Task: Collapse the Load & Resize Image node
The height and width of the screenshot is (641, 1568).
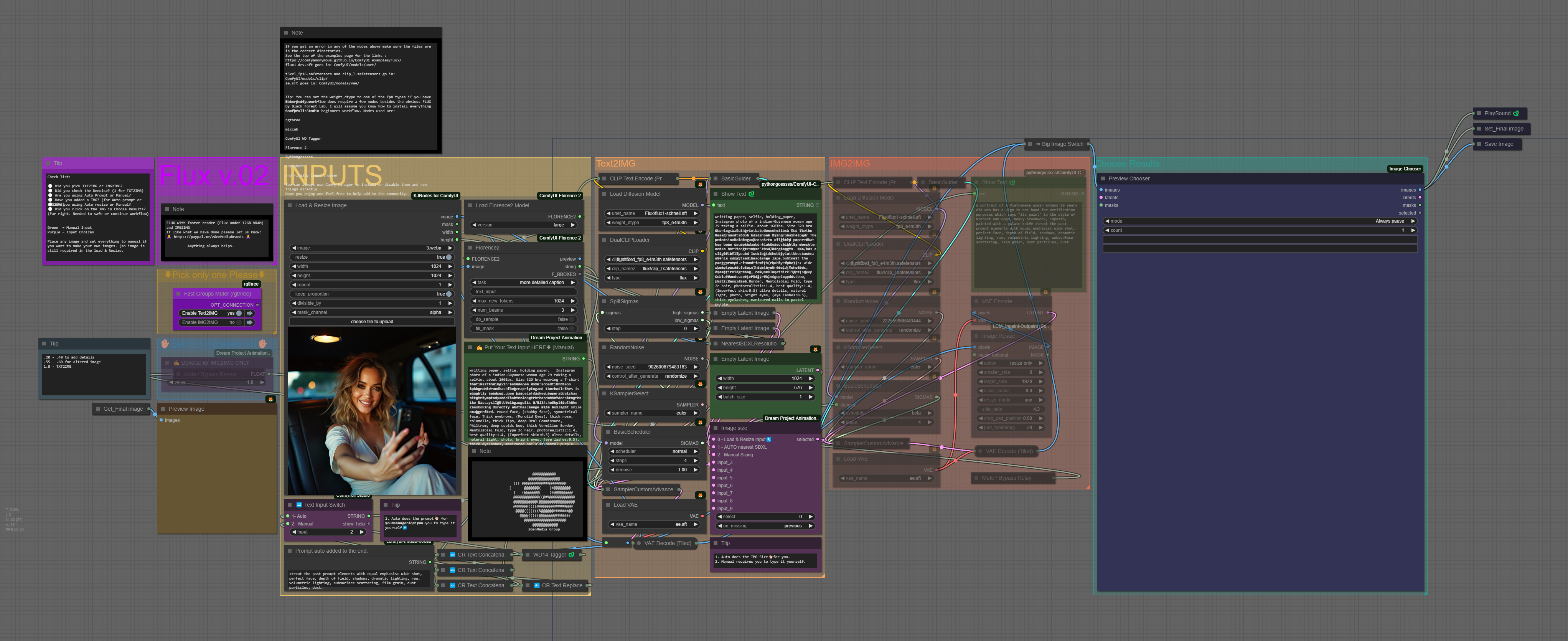Action: pos(290,206)
